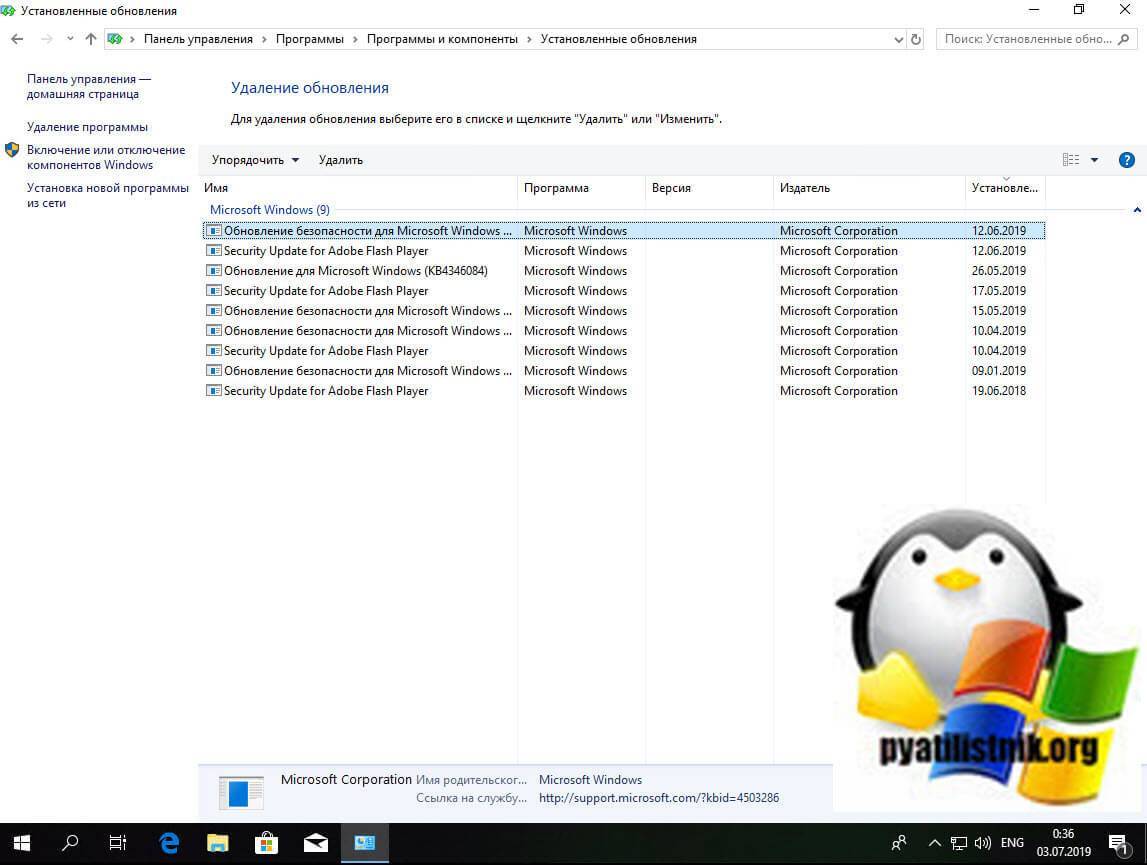Click the Refresh address bar button
This screenshot has height=865, width=1147.
click(x=916, y=39)
